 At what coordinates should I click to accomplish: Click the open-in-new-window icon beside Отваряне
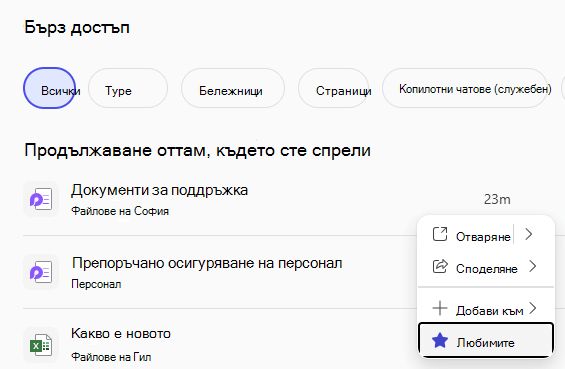click(440, 234)
